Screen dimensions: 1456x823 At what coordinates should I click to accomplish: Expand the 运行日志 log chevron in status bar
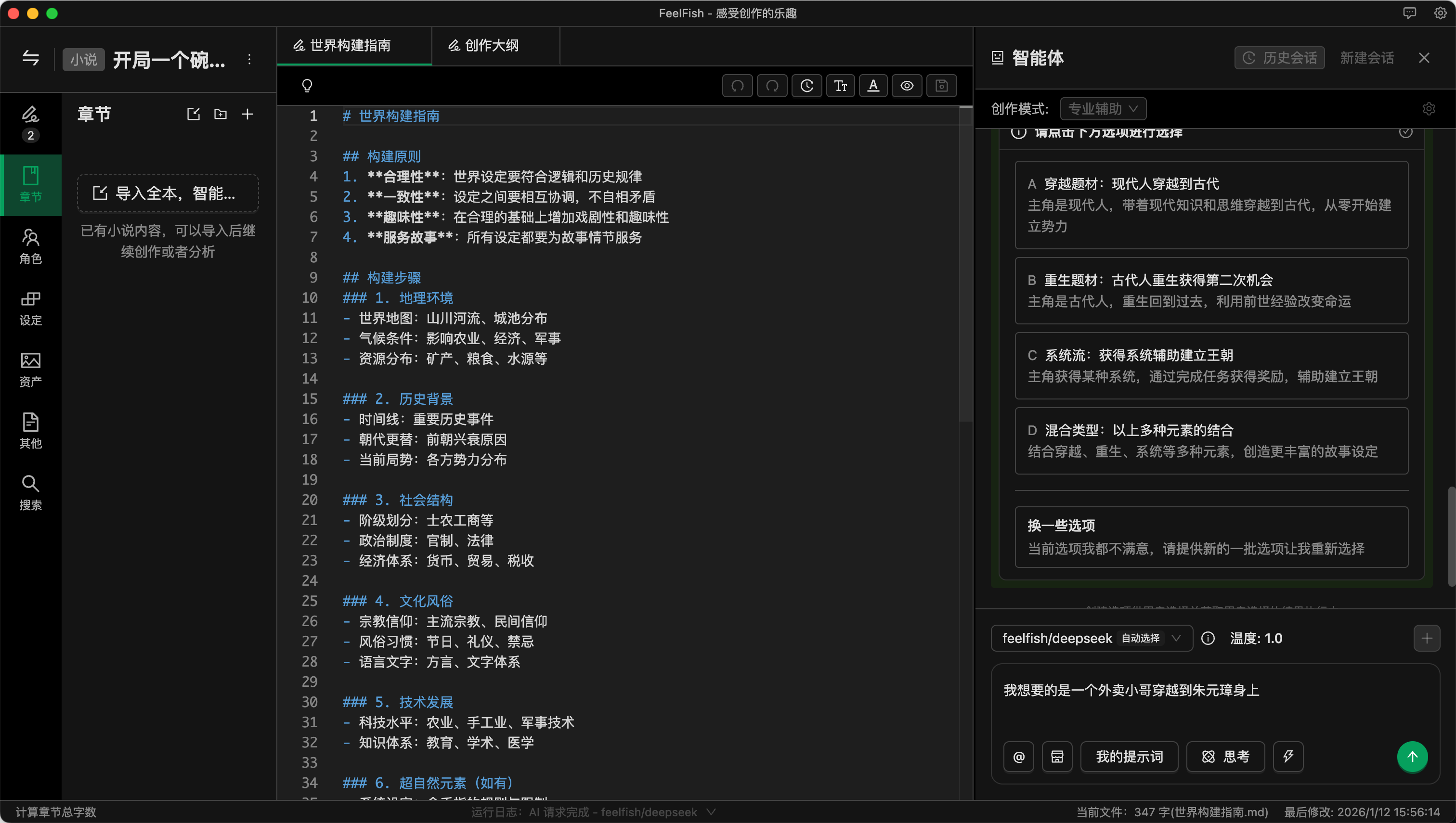[711, 812]
